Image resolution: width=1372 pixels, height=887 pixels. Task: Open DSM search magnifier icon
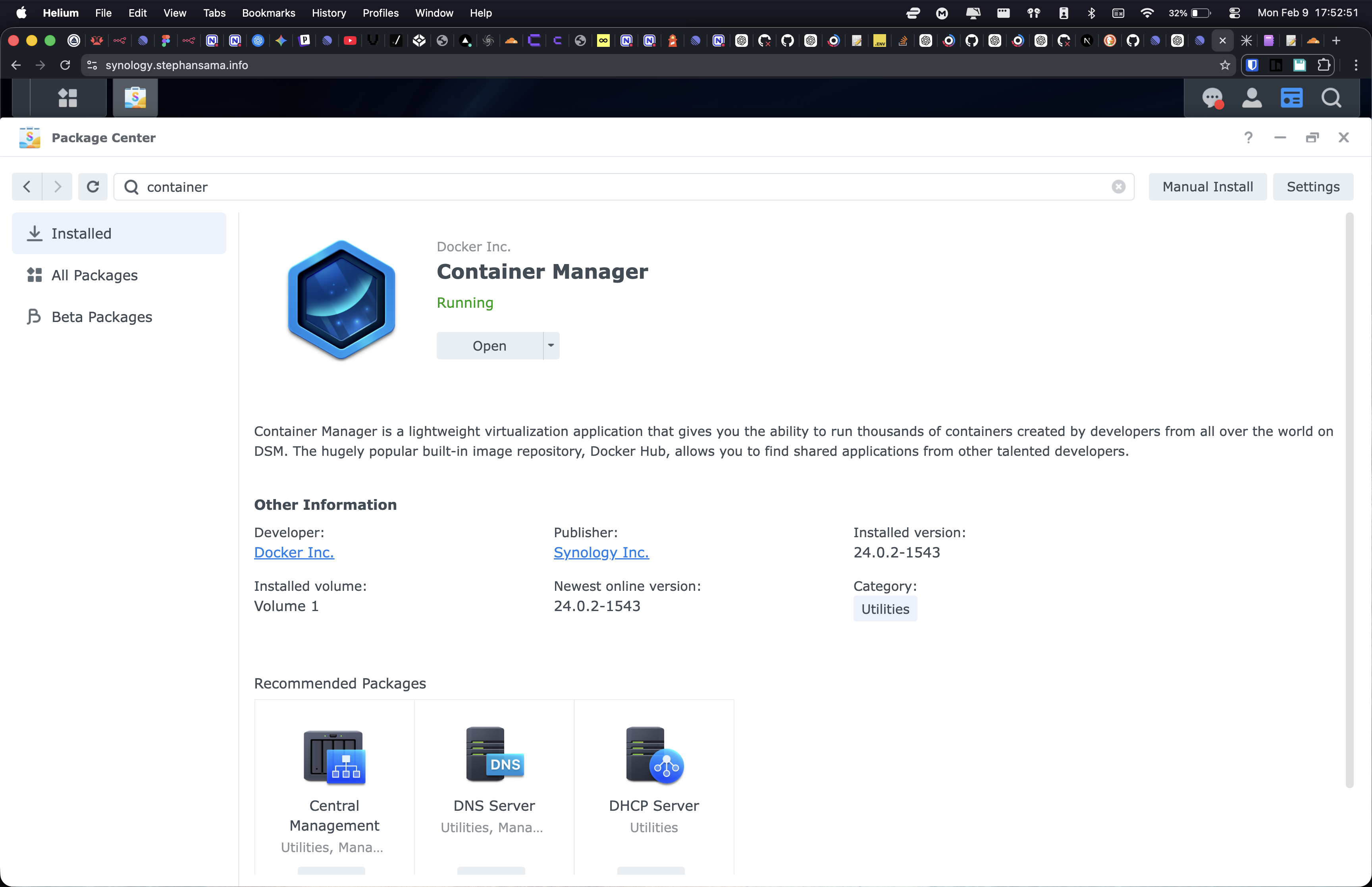[1331, 98]
